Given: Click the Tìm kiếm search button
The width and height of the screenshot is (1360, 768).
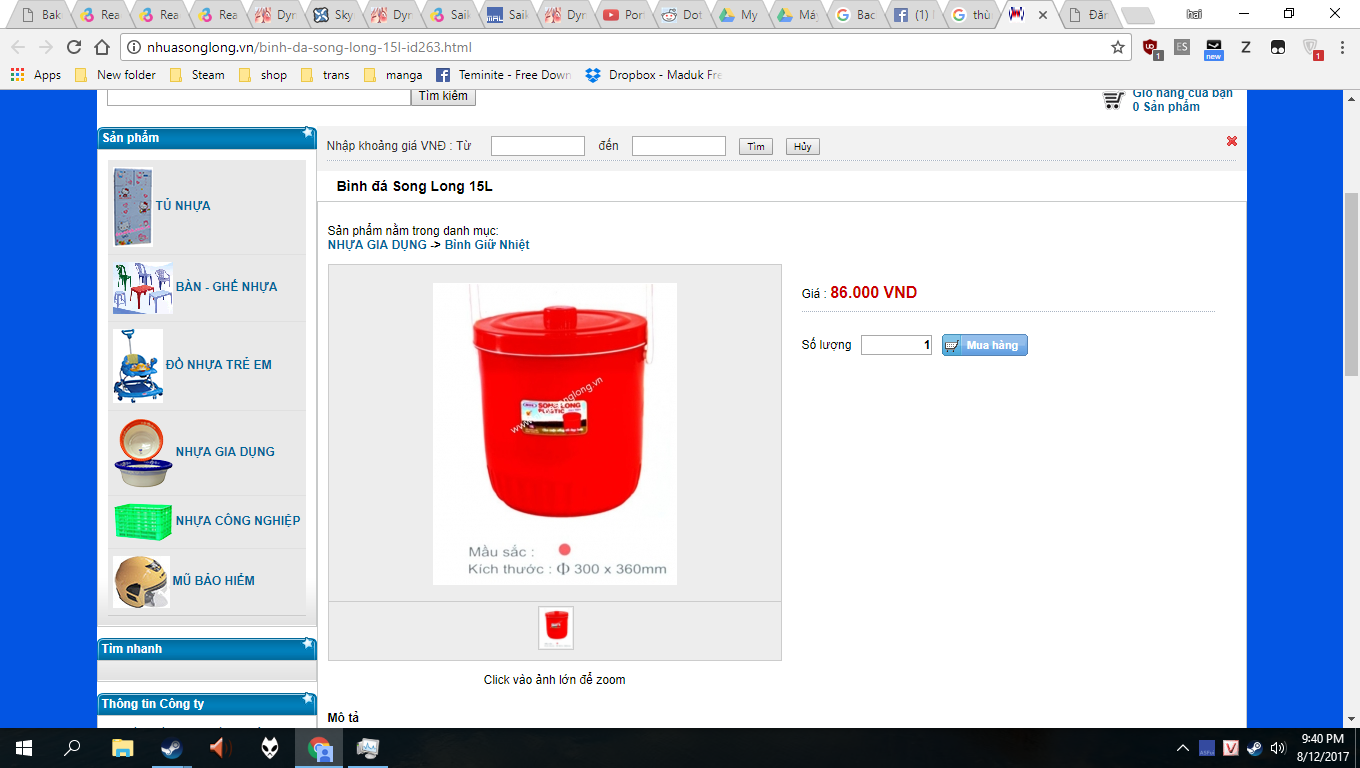Looking at the screenshot, I should (x=443, y=96).
